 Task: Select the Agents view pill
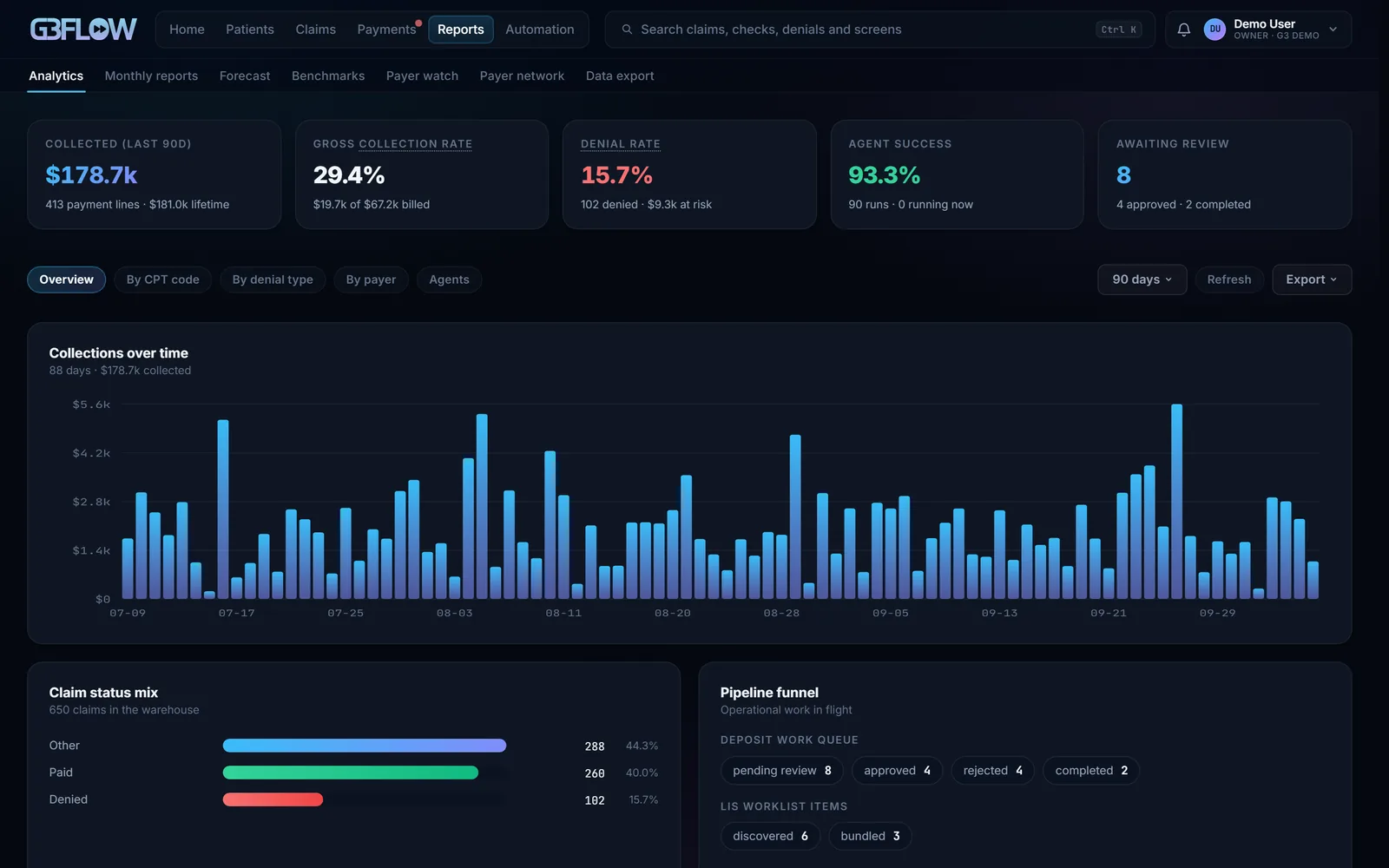click(449, 279)
